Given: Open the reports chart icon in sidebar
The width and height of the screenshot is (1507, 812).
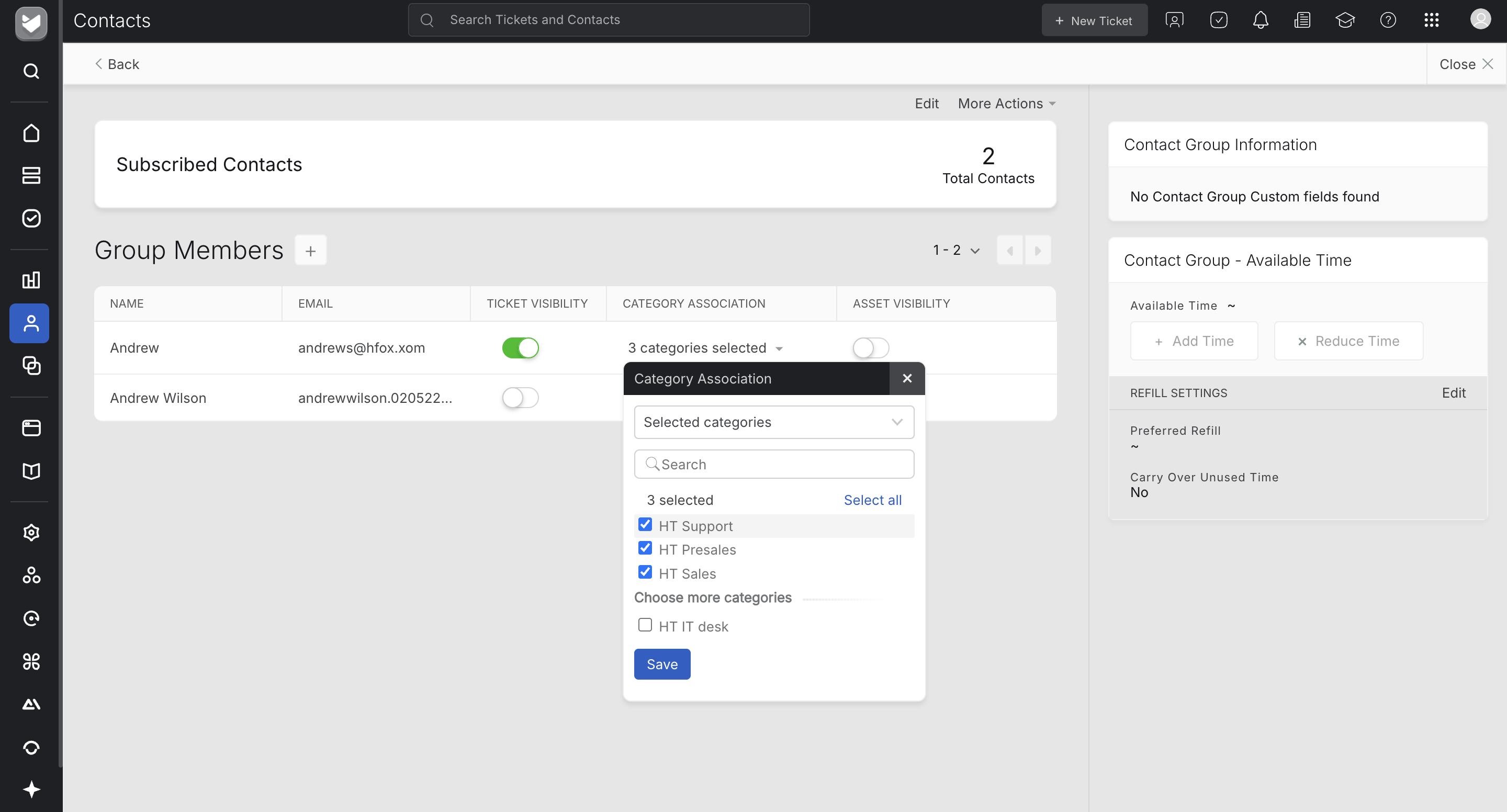Looking at the screenshot, I should pyautogui.click(x=30, y=279).
